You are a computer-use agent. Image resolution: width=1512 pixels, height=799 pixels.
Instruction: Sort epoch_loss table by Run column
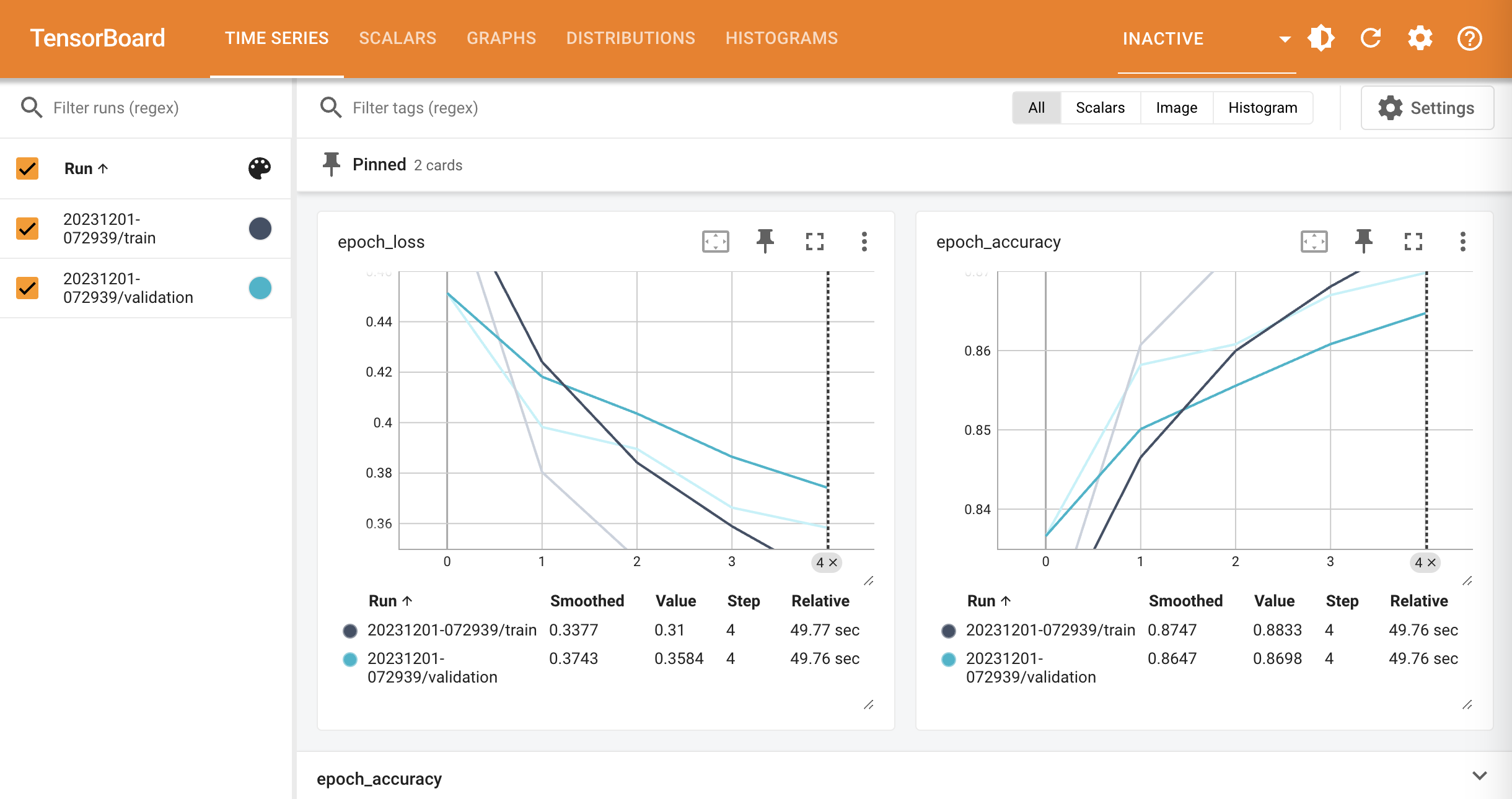390,601
